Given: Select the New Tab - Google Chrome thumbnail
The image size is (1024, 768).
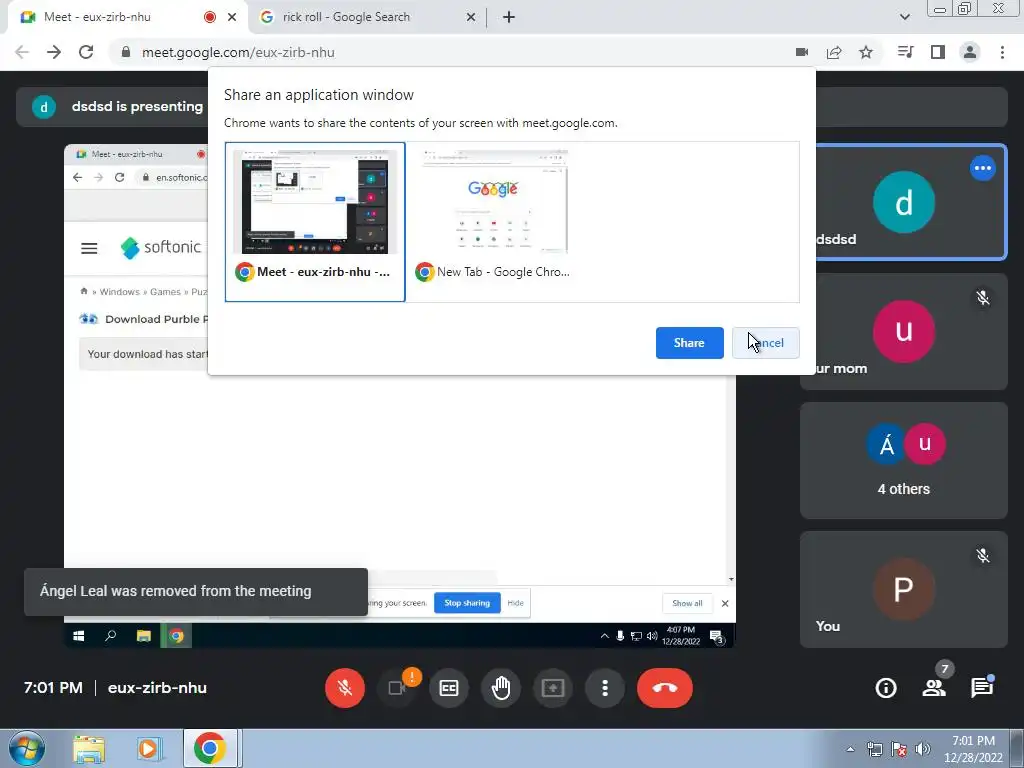Looking at the screenshot, I should pos(495,222).
